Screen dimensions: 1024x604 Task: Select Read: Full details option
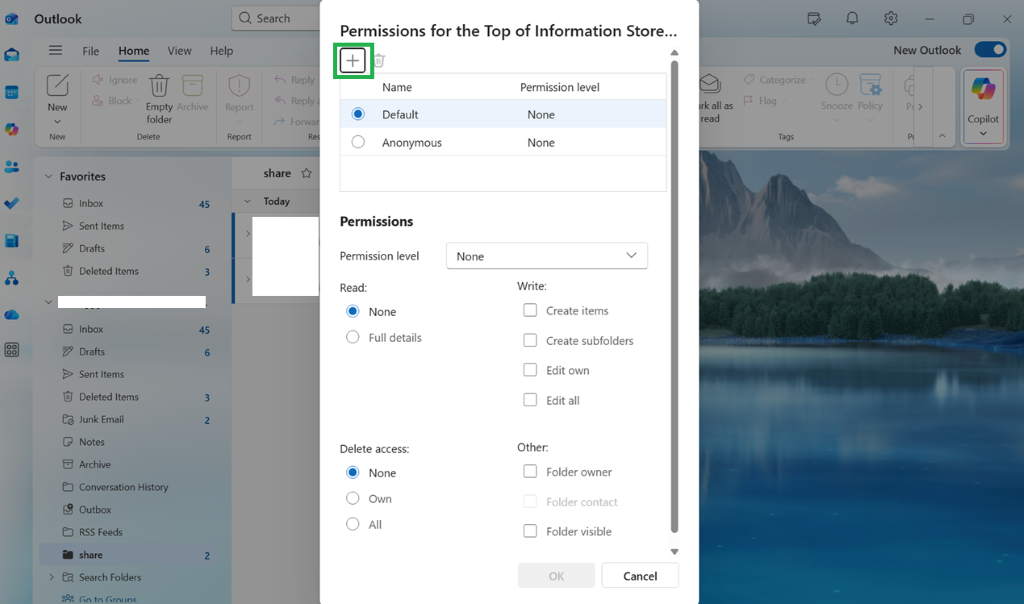tap(353, 337)
